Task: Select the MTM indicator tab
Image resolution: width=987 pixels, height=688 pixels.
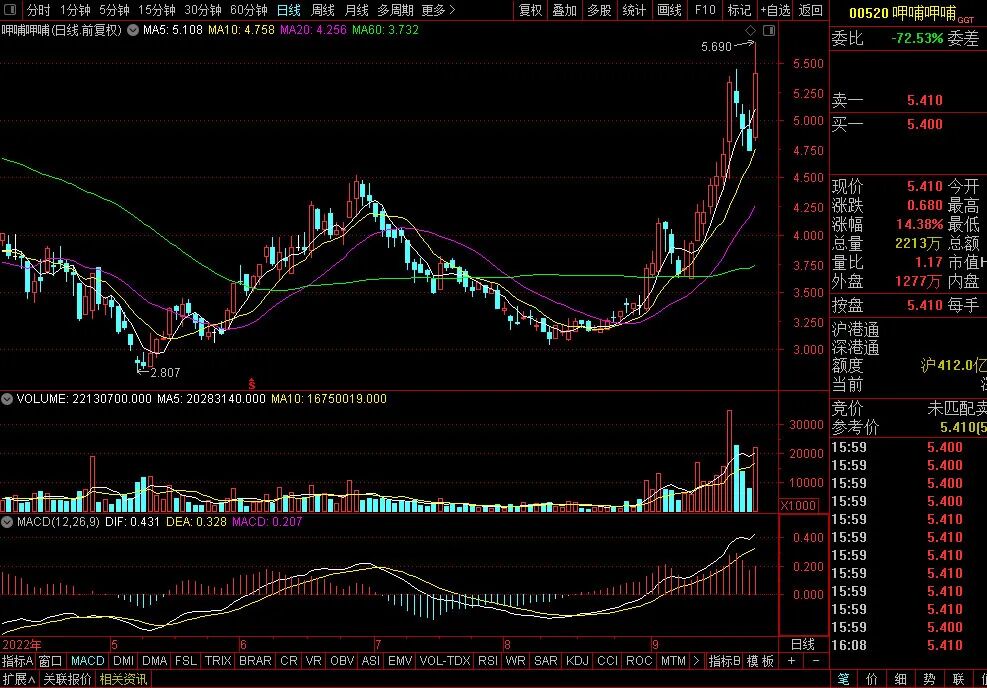Action: (x=673, y=661)
